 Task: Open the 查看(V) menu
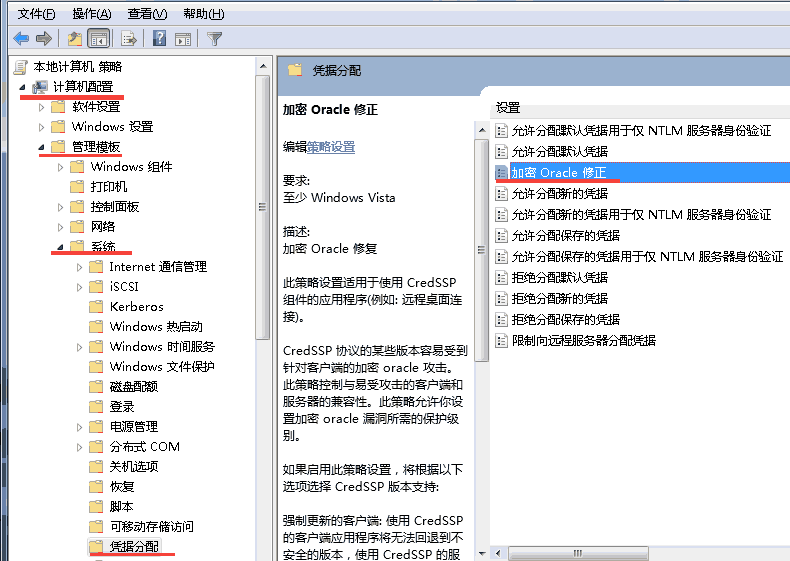click(147, 14)
